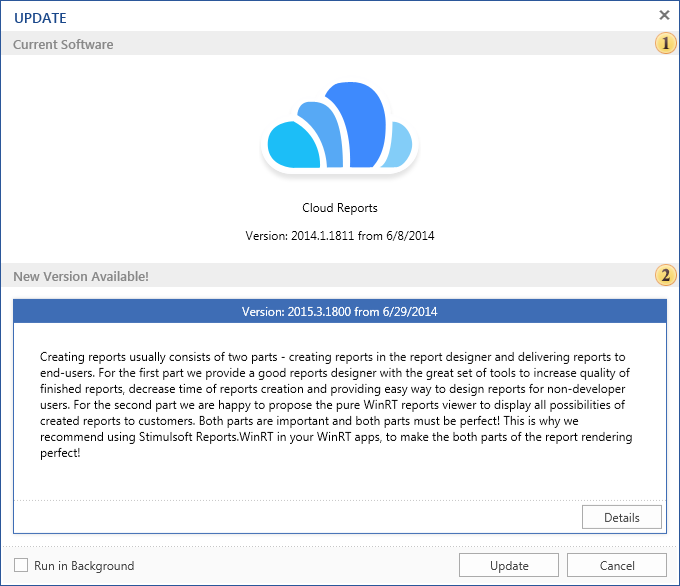Image resolution: width=680 pixels, height=586 pixels.
Task: Click the step 2 number badge
Action: point(665,275)
